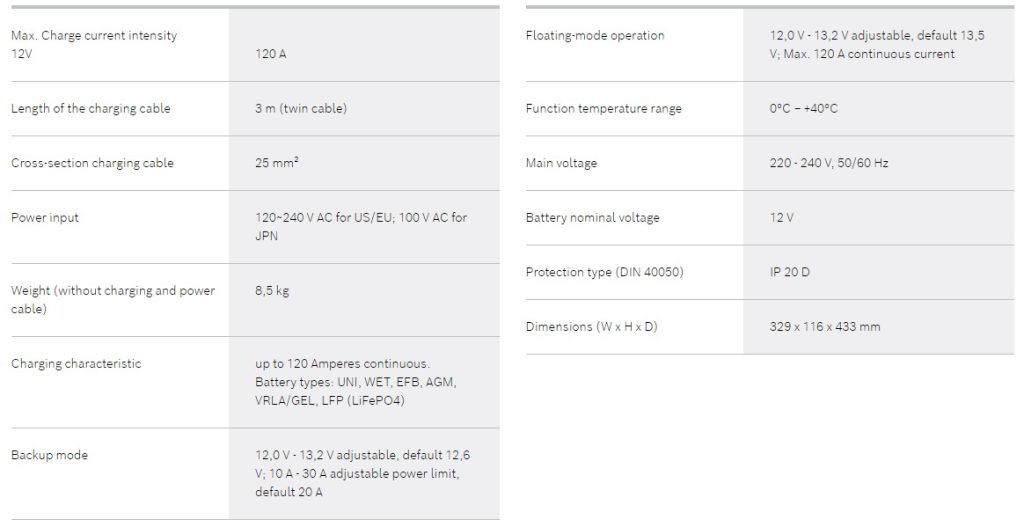Click the 'Floating-mode operation' label
1024x527 pixels.
tap(594, 36)
